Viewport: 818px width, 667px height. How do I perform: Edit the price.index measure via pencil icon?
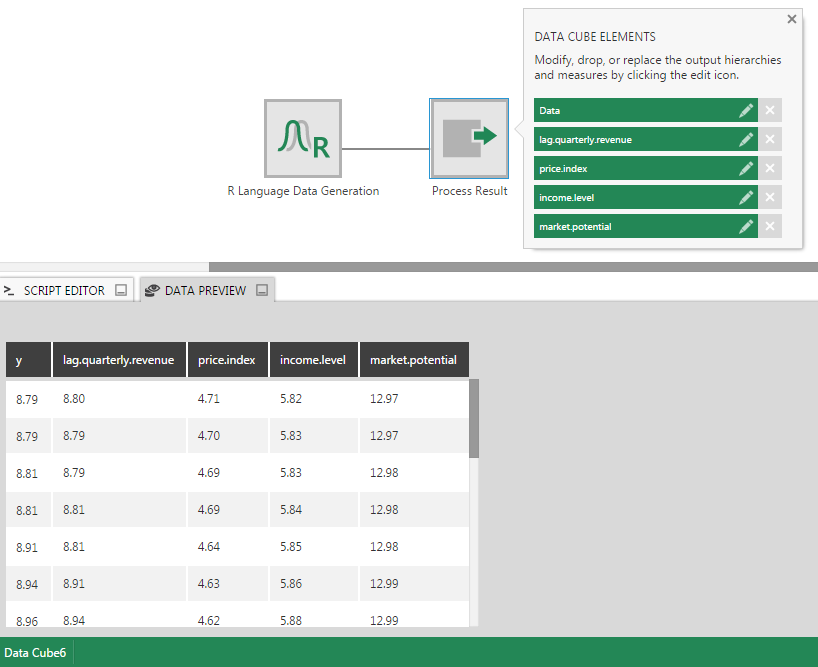tap(745, 168)
